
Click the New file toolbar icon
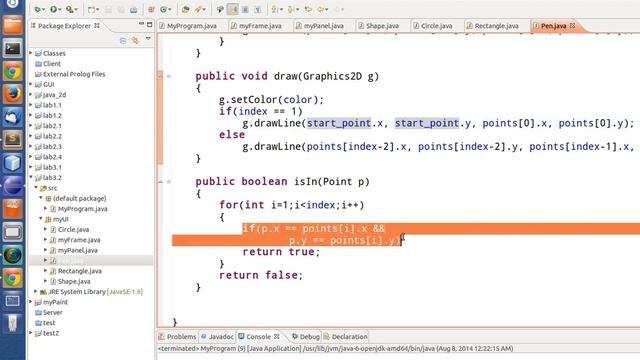coord(91,9)
